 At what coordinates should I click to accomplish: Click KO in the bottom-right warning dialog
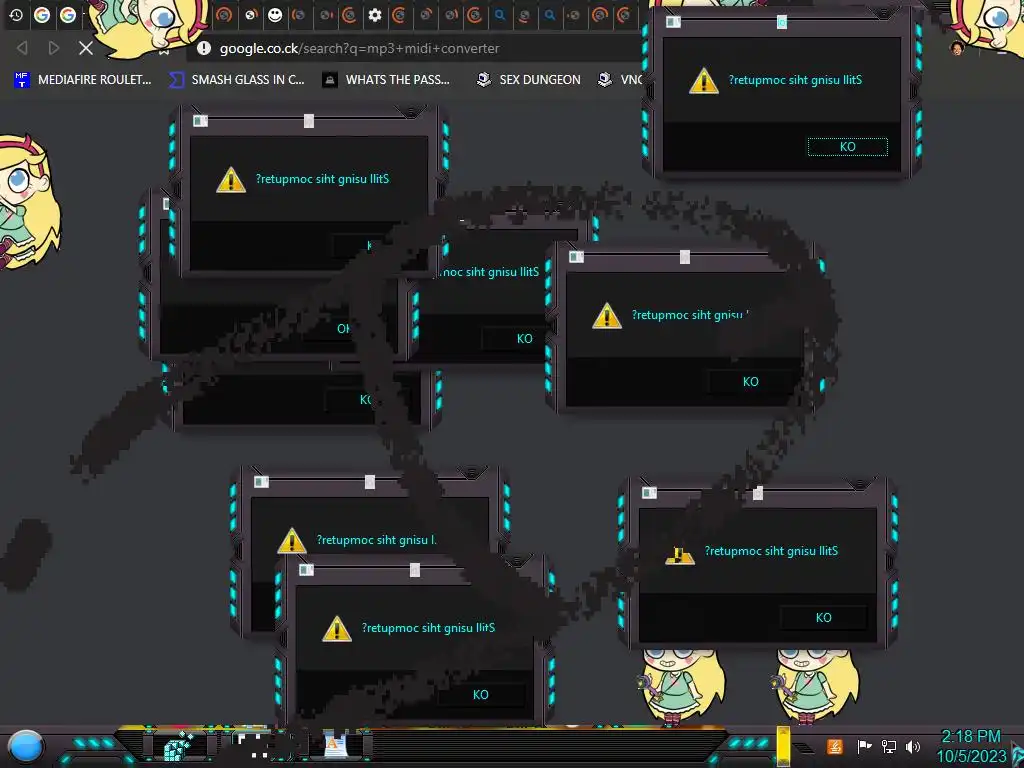click(x=824, y=617)
